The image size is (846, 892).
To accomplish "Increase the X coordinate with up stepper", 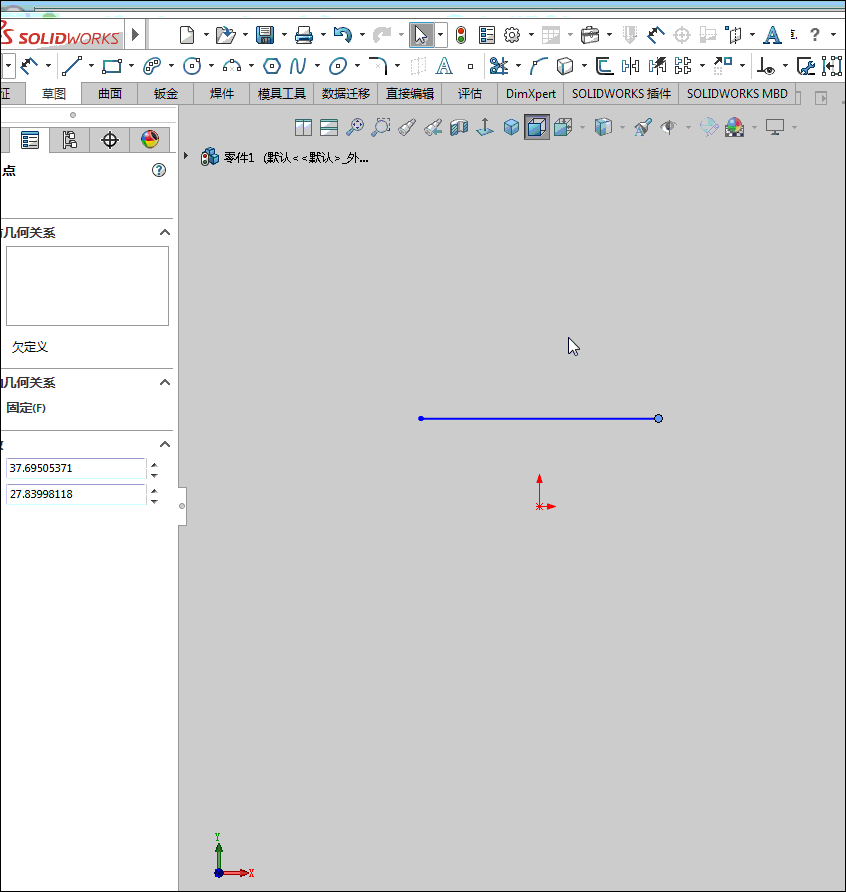I will coord(154,464).
